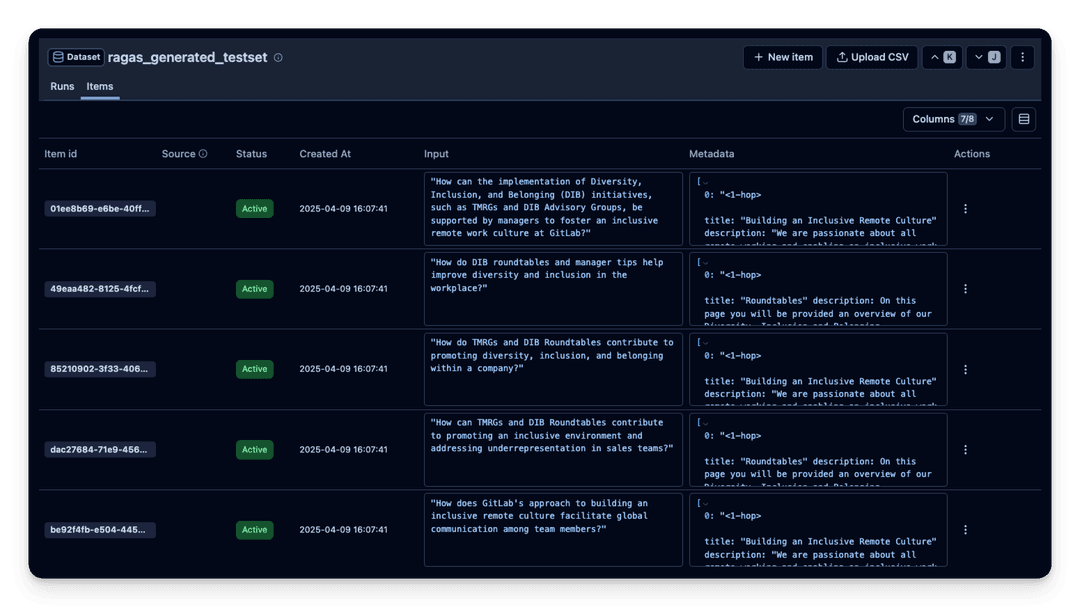Click the Created At column header
This screenshot has width=1080, height=607.
coord(325,154)
